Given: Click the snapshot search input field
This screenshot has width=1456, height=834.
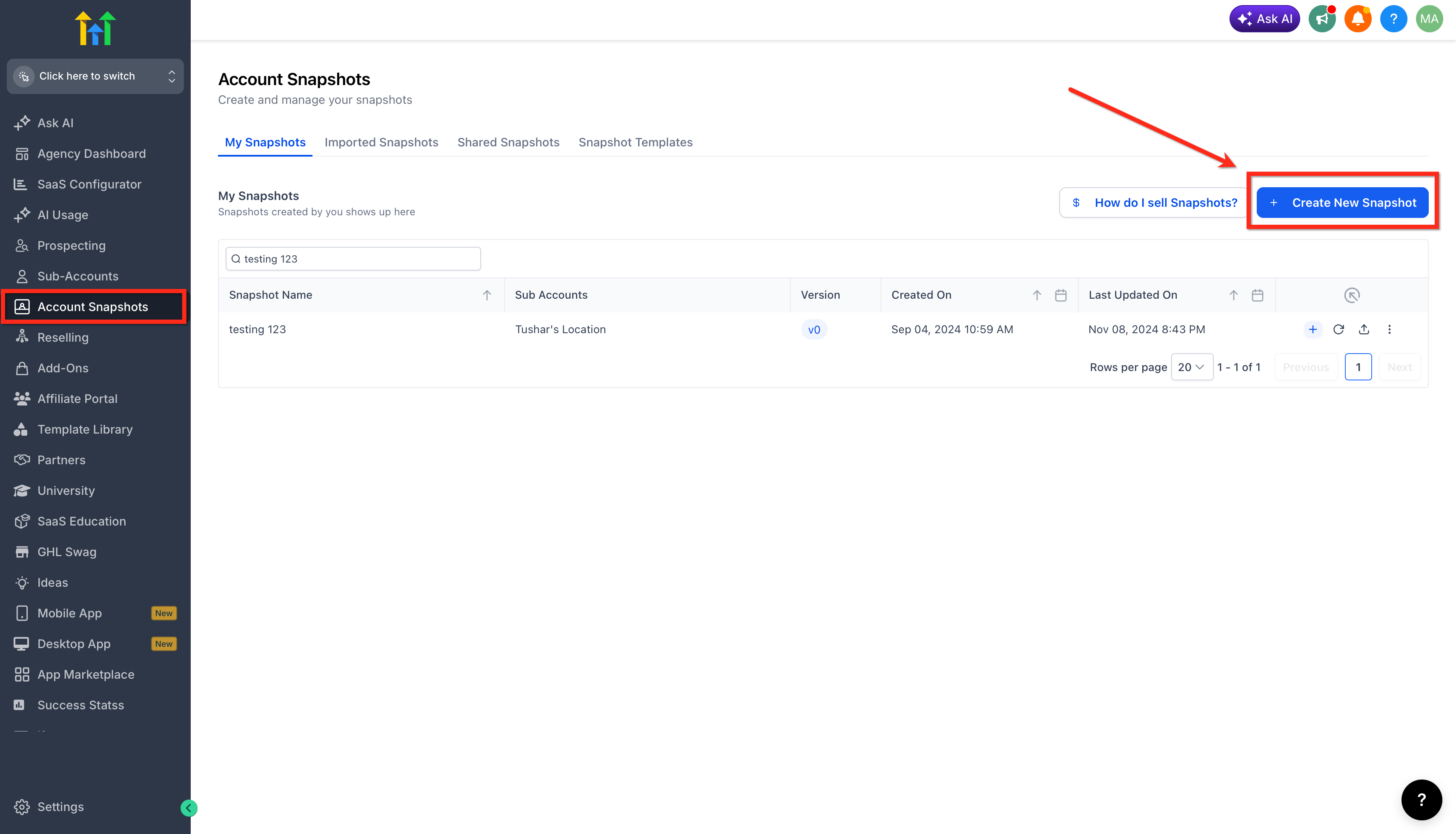Looking at the screenshot, I should click(x=353, y=259).
